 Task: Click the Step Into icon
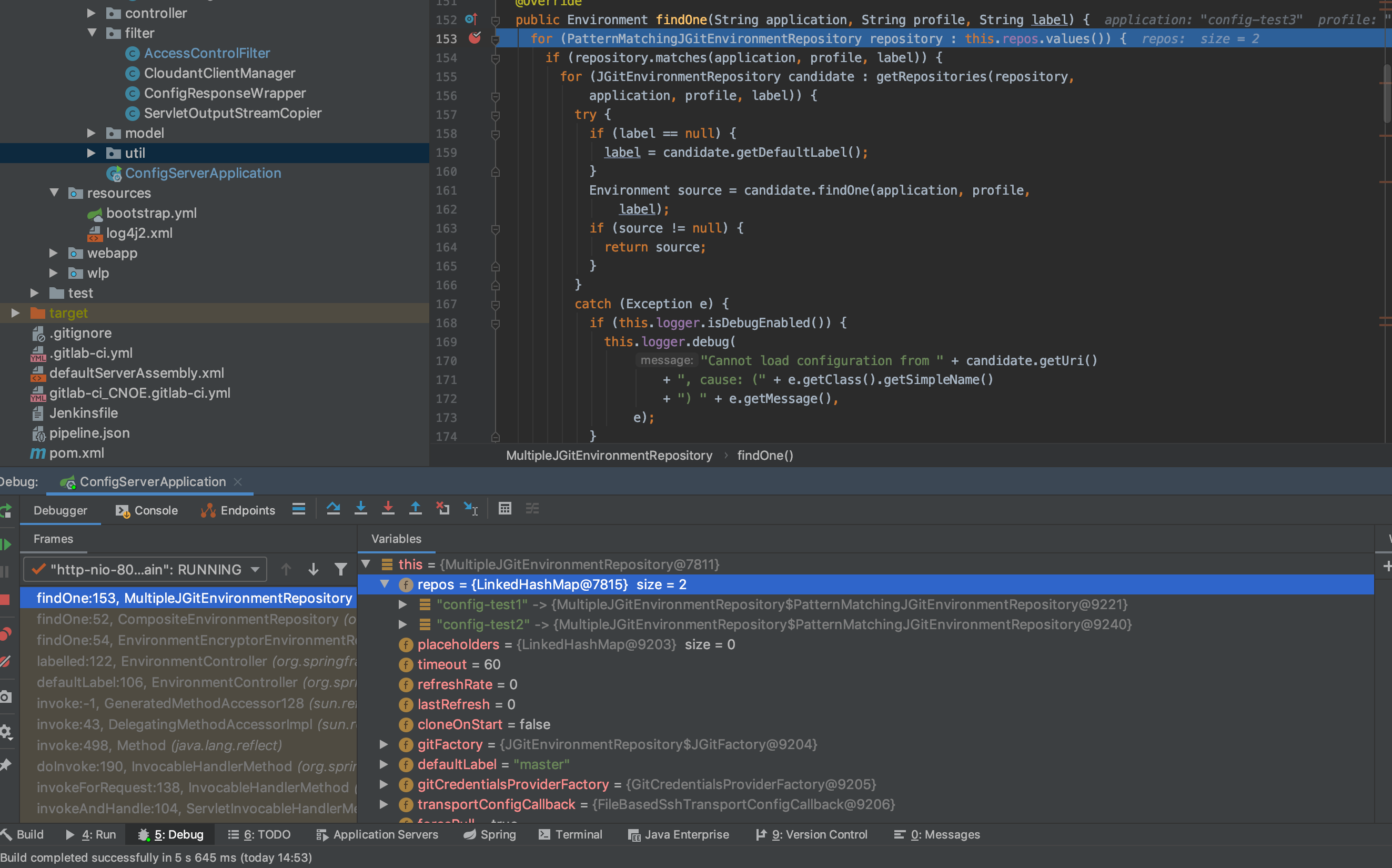pyautogui.click(x=360, y=509)
